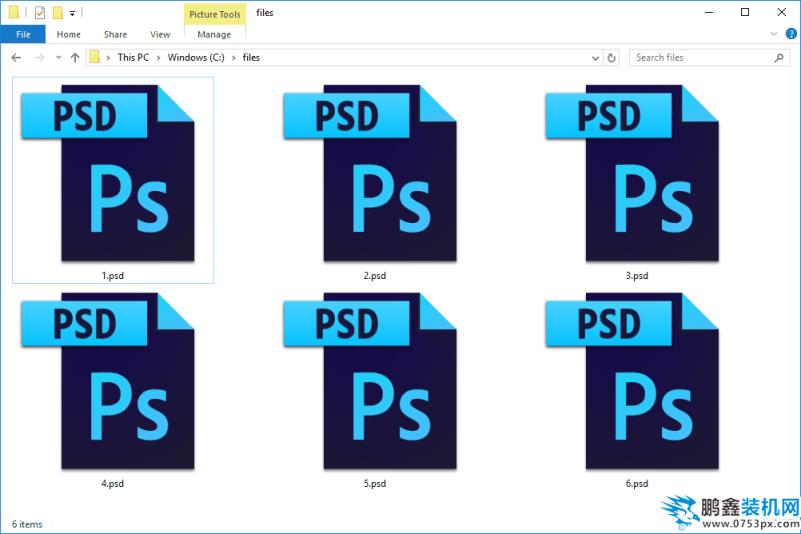The width and height of the screenshot is (801, 534).
Task: Expand chevron after This PC
Action: tap(158, 58)
